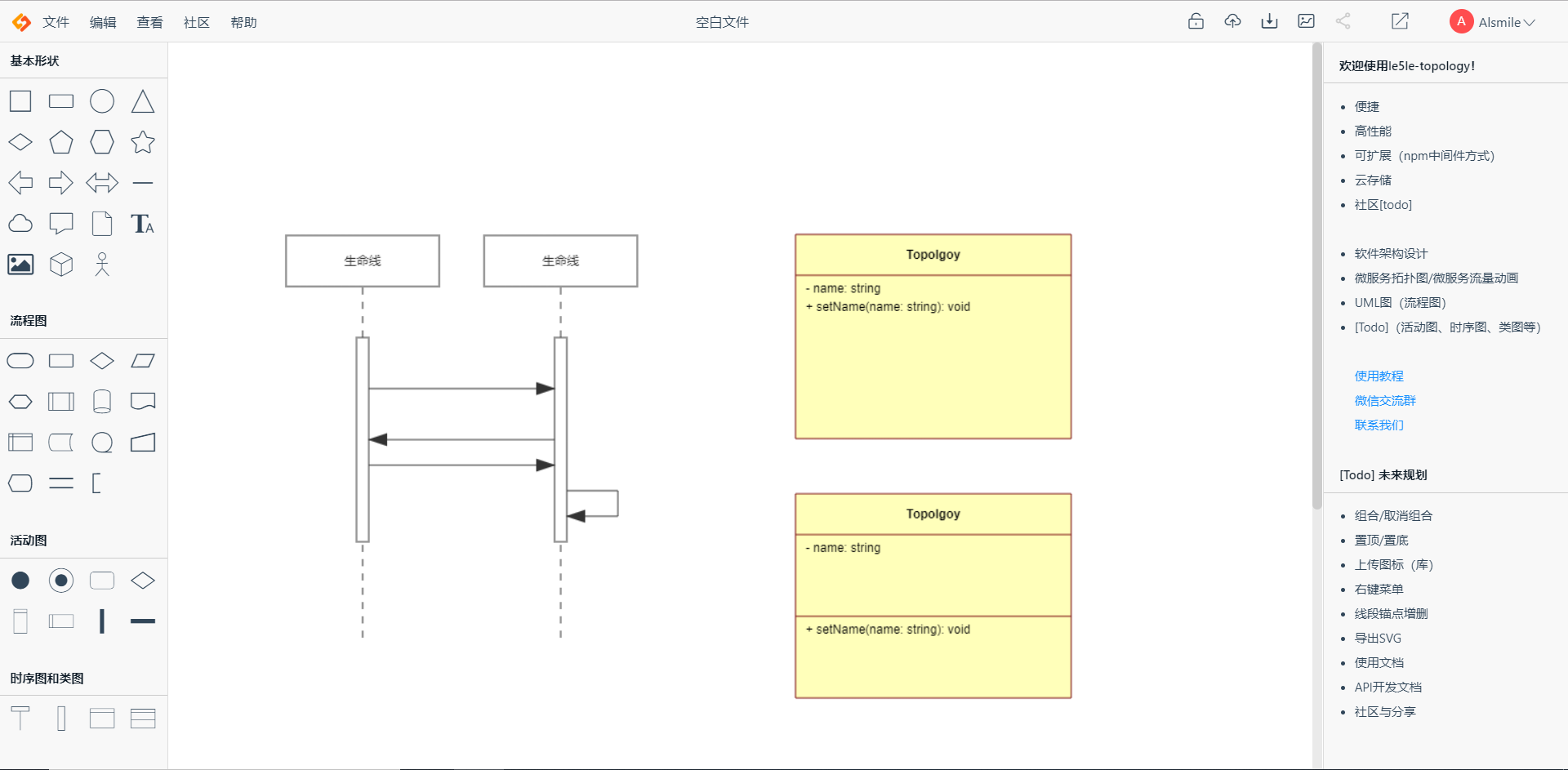
Task: Select the sequence activation focus shape
Action: point(61,719)
